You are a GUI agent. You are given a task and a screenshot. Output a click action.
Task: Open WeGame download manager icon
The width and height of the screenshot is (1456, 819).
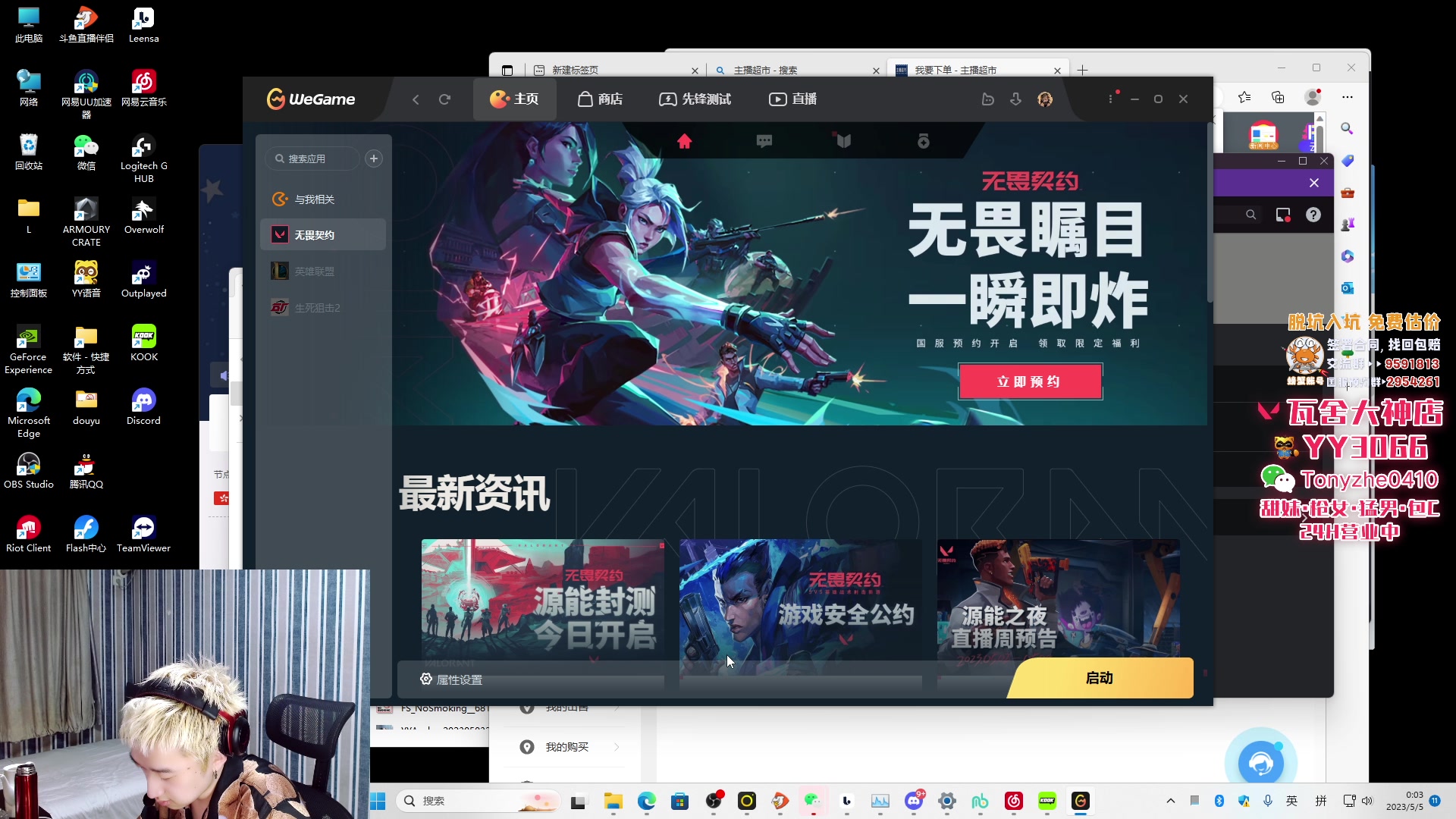coord(1015,99)
